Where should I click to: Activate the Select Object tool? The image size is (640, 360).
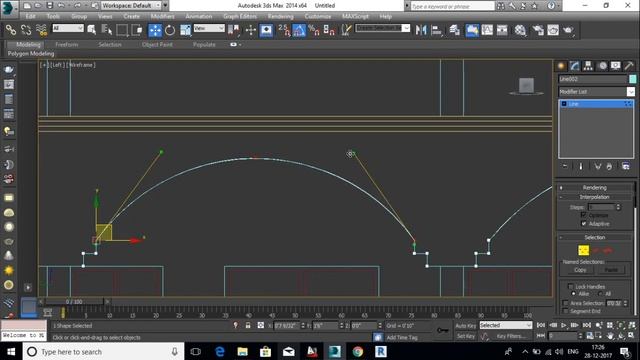91,30
